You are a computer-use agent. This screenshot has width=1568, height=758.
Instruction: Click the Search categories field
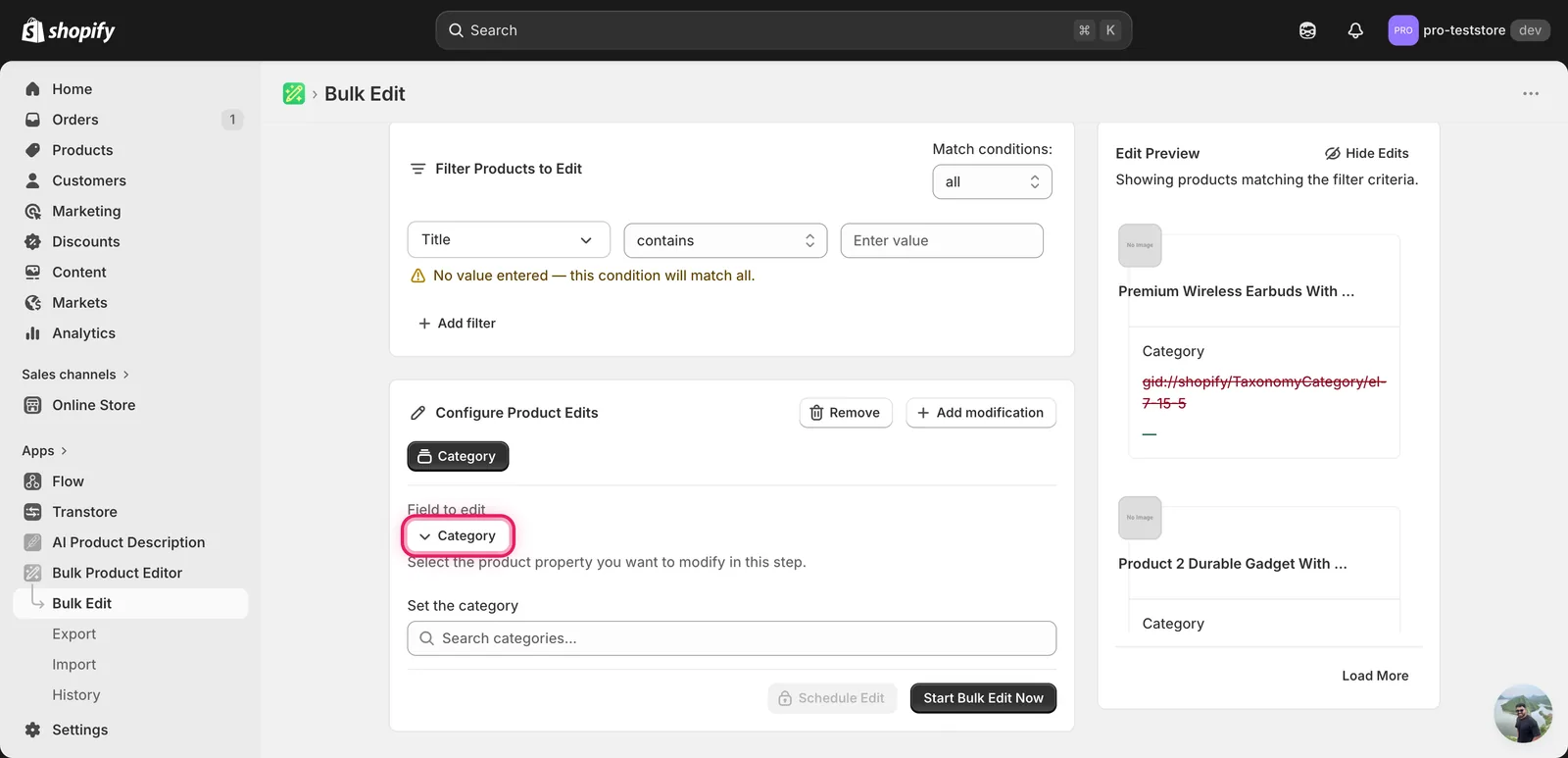coord(731,638)
